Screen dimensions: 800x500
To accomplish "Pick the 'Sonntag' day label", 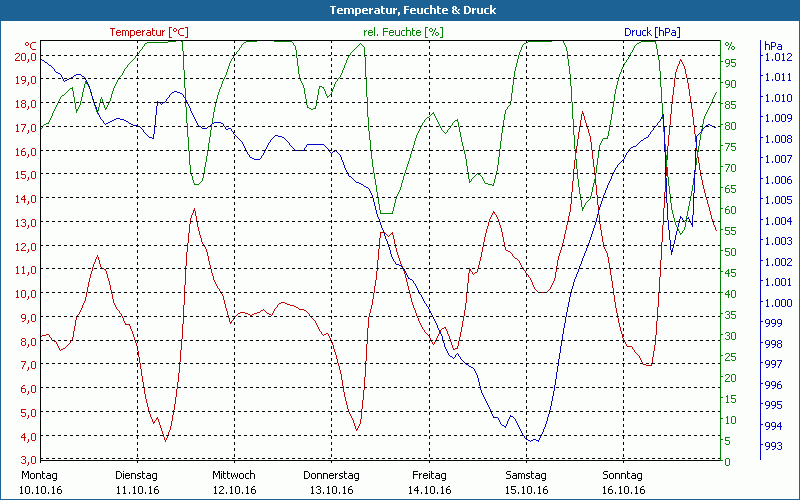I will click(622, 475).
